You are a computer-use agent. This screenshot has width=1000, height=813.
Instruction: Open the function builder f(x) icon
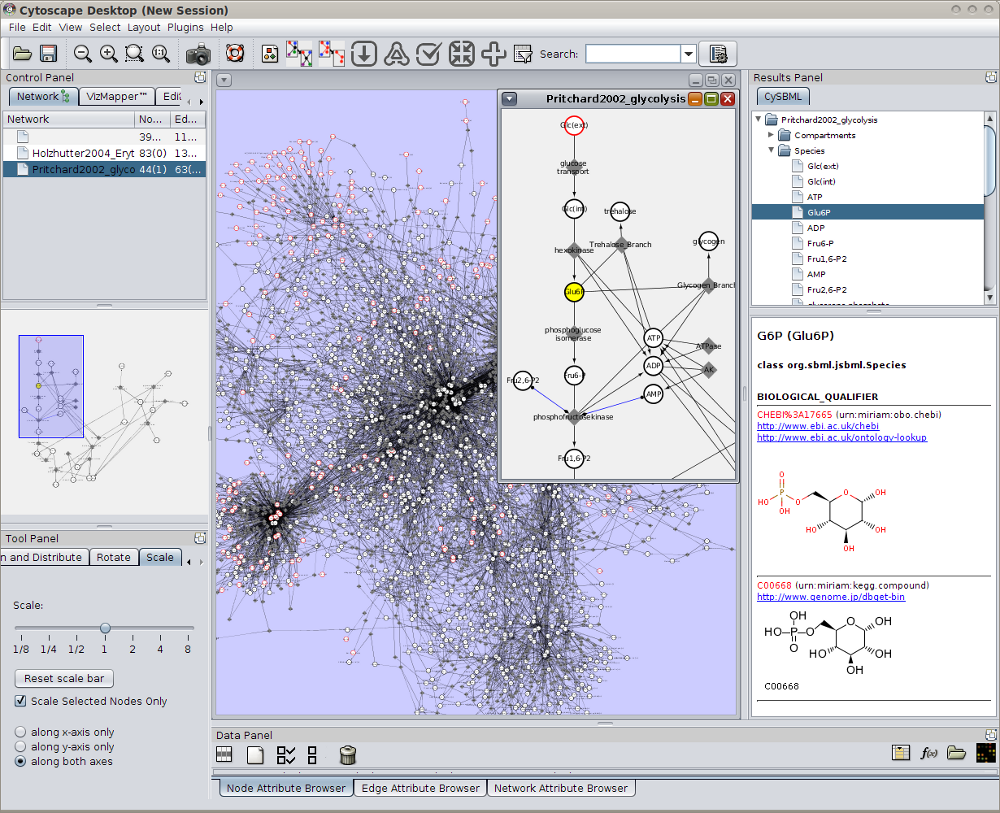(929, 753)
